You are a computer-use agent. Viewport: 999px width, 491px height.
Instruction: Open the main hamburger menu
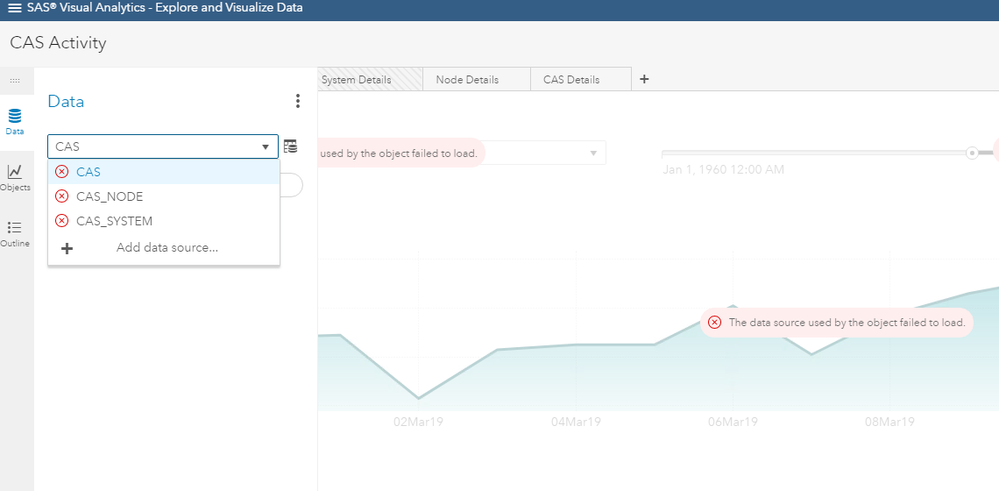pyautogui.click(x=14, y=8)
